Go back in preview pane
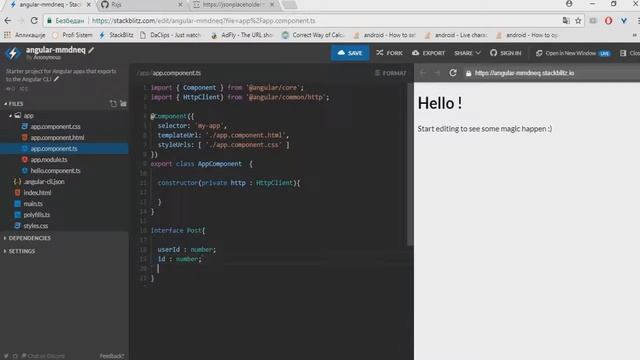The height and width of the screenshot is (360, 640). (x=423, y=73)
